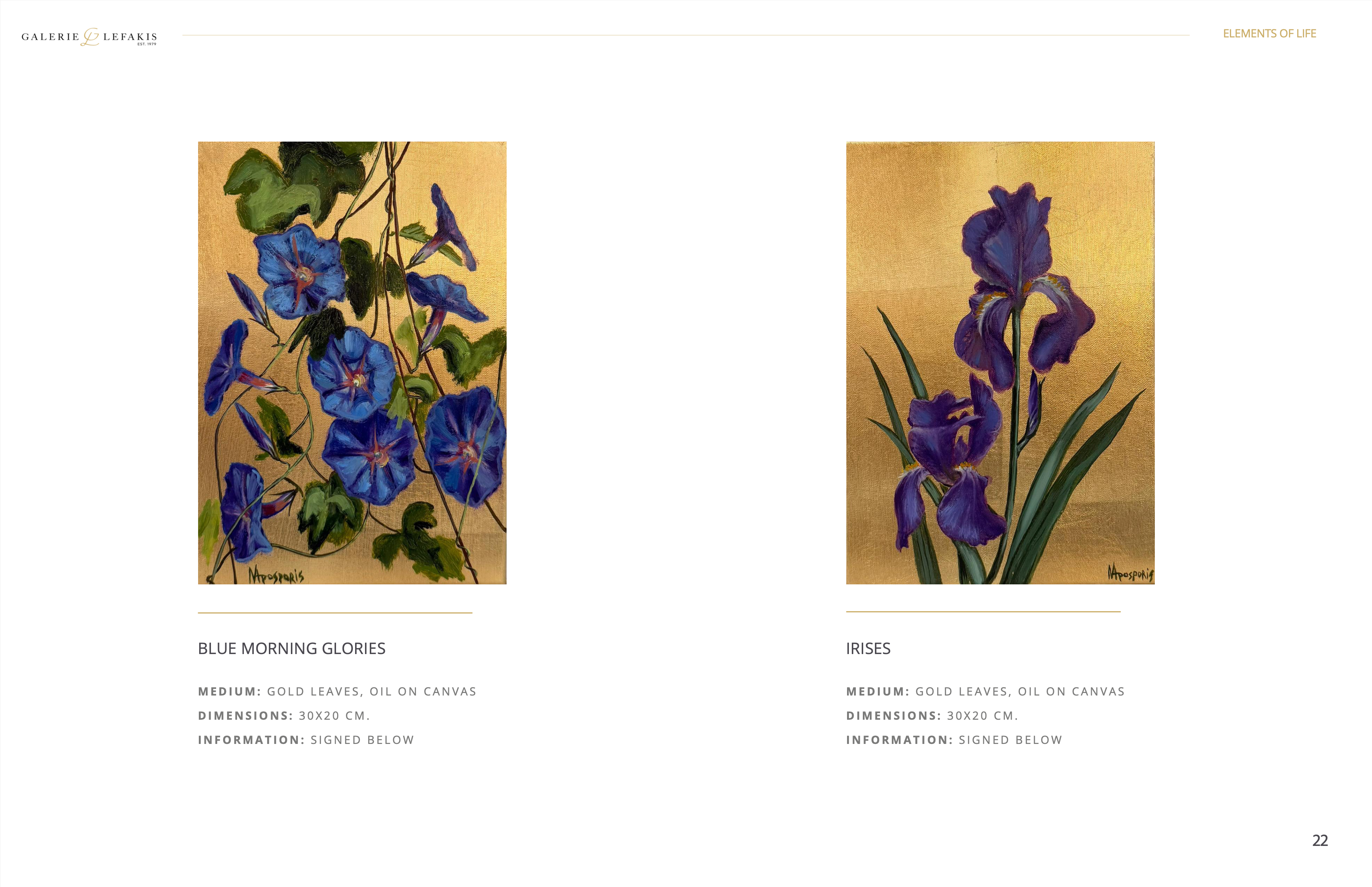
Task: Click the page number 22
Action: pyautogui.click(x=1320, y=840)
